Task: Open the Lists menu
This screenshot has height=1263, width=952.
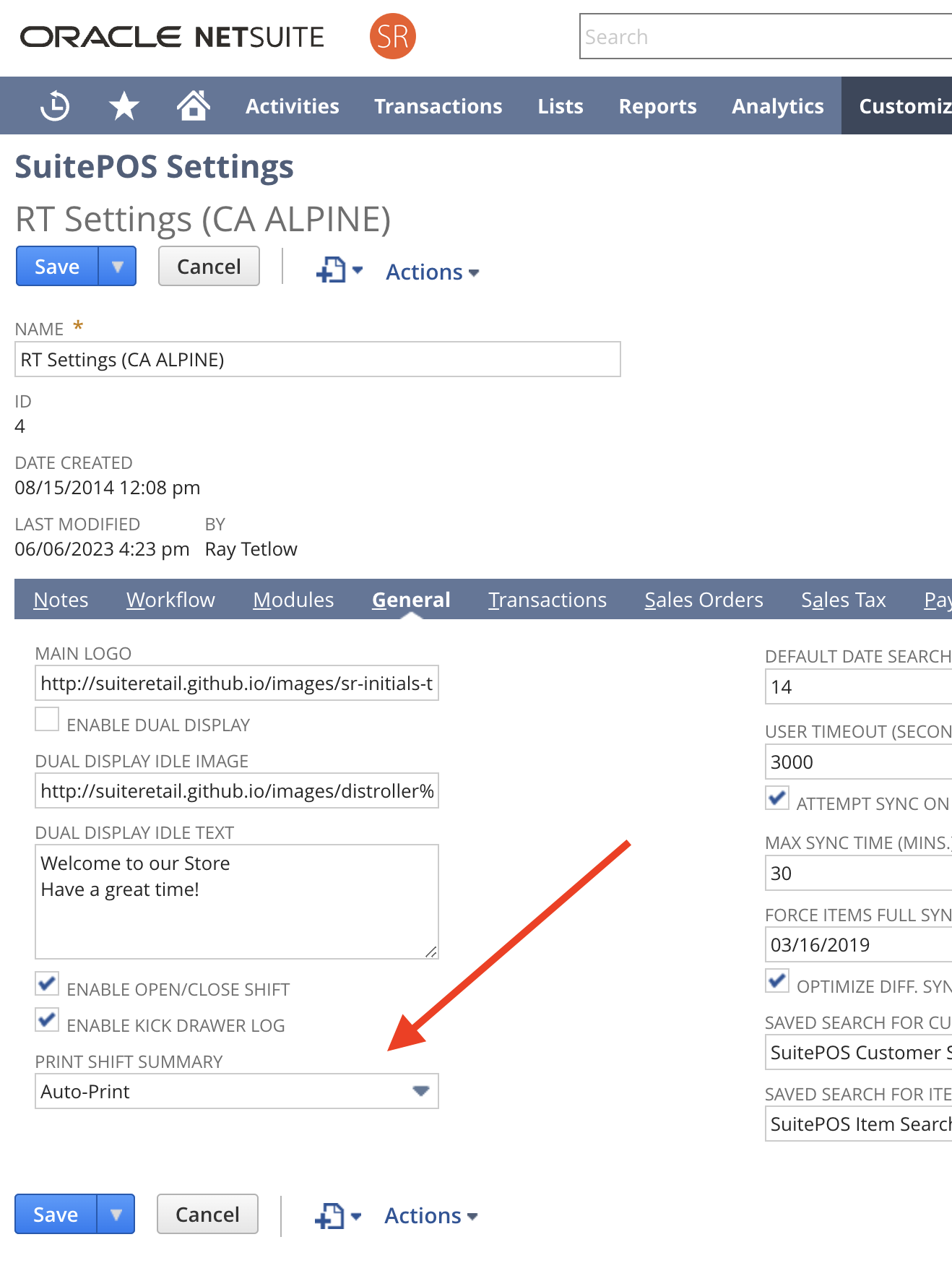Action: click(561, 106)
